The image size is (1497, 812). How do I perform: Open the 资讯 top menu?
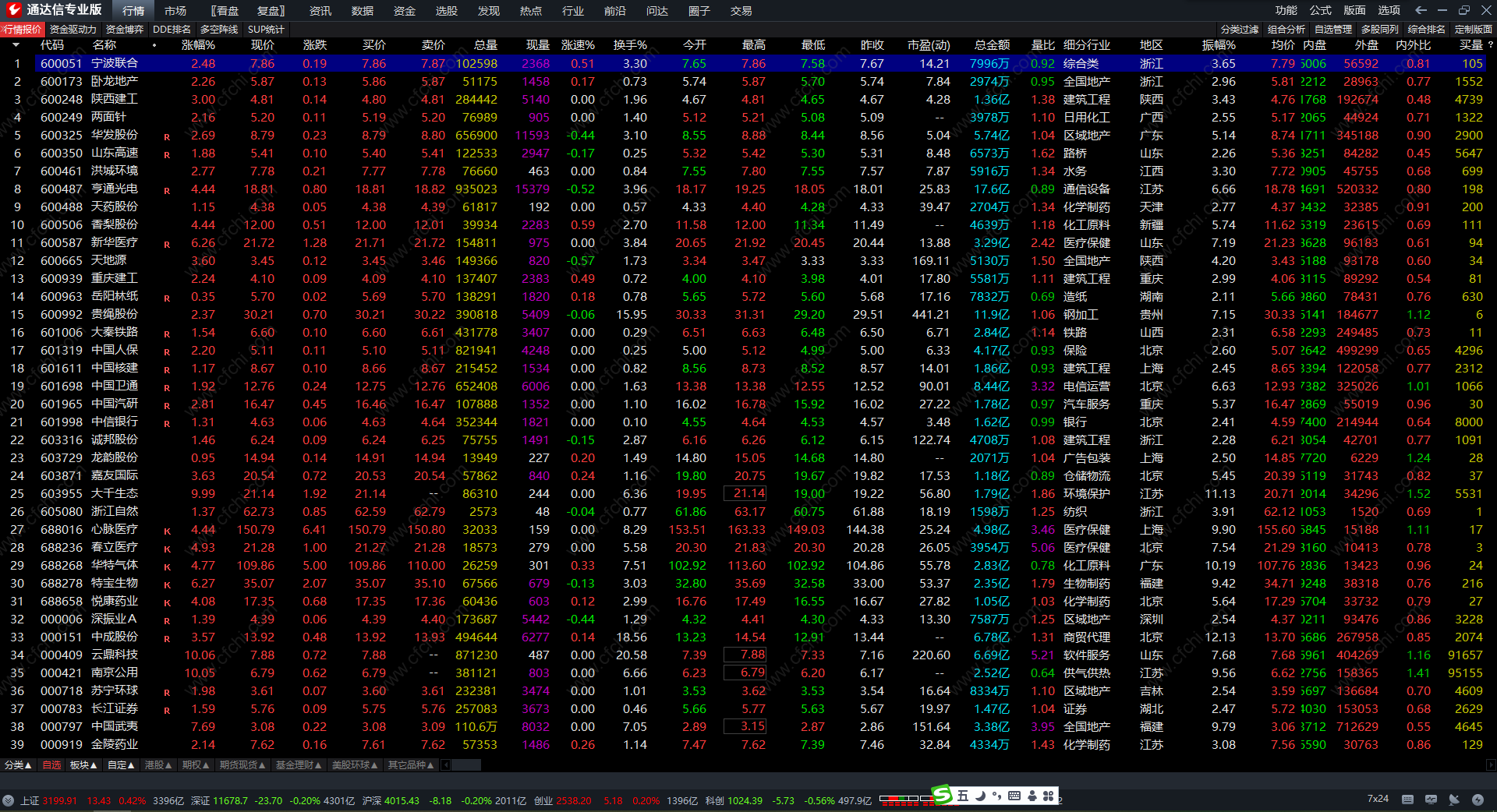(x=320, y=11)
